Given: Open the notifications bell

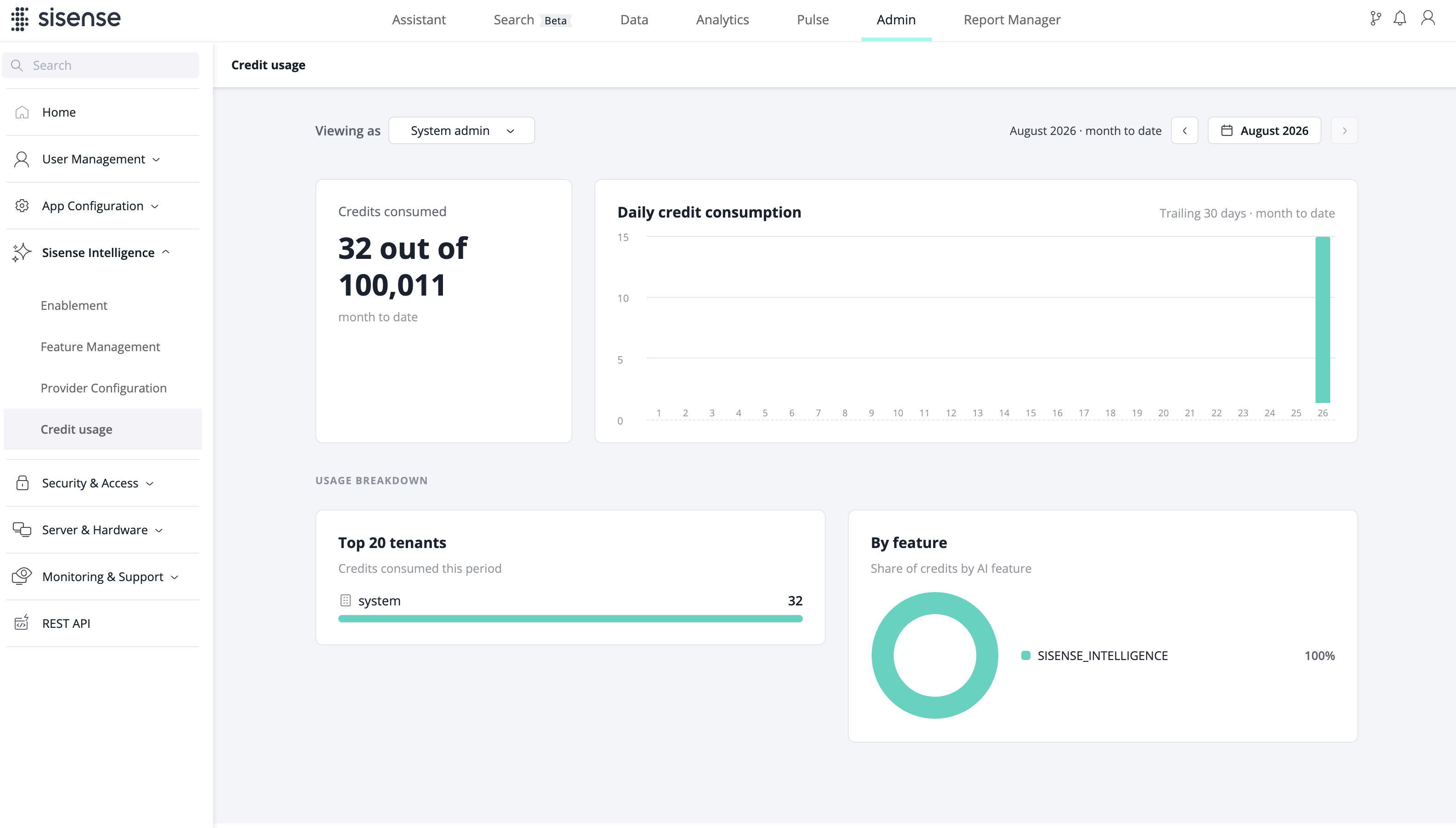Looking at the screenshot, I should tap(1400, 19).
